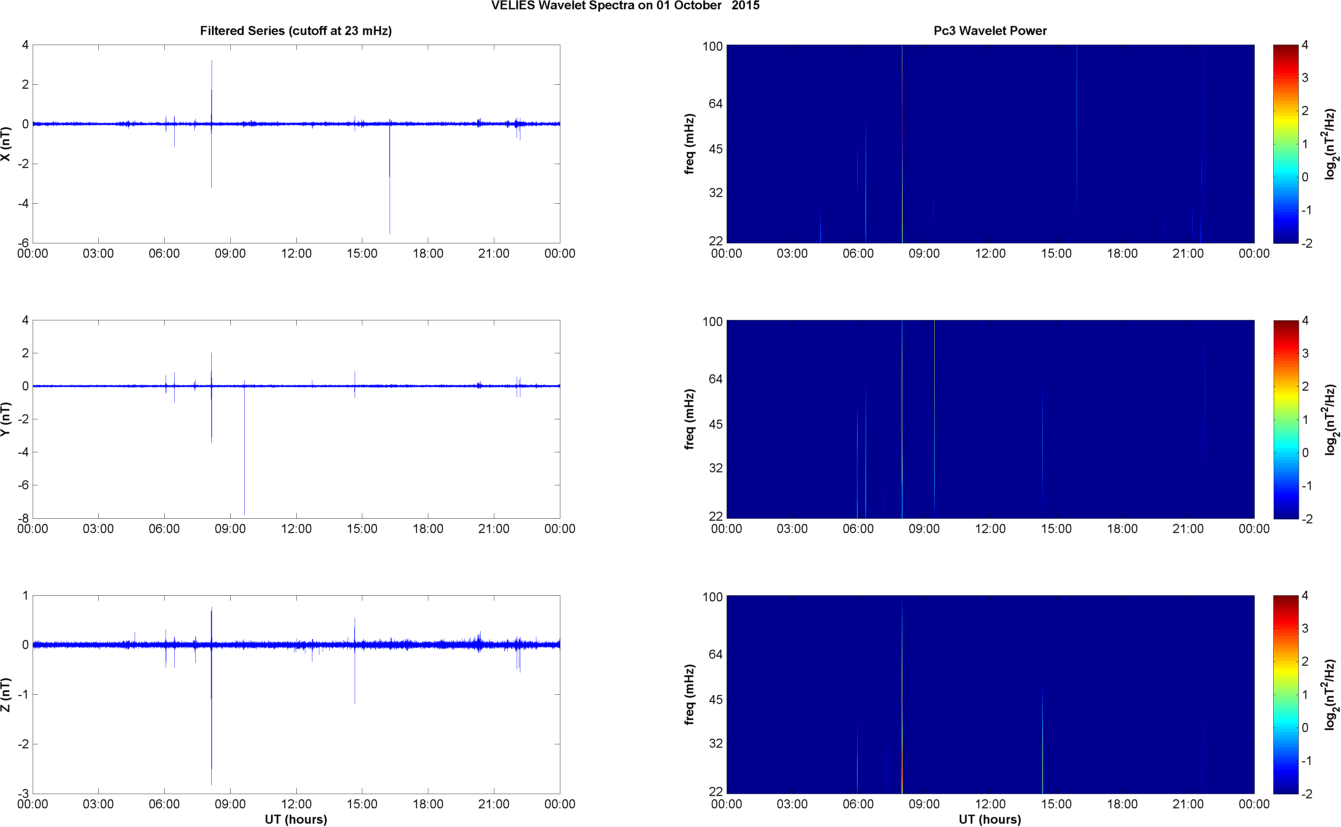Viewport: 1341px width, 827px height.
Task: Select the "Filtered Series (cutoff at 23 mHz)" heading
Action: [296, 31]
